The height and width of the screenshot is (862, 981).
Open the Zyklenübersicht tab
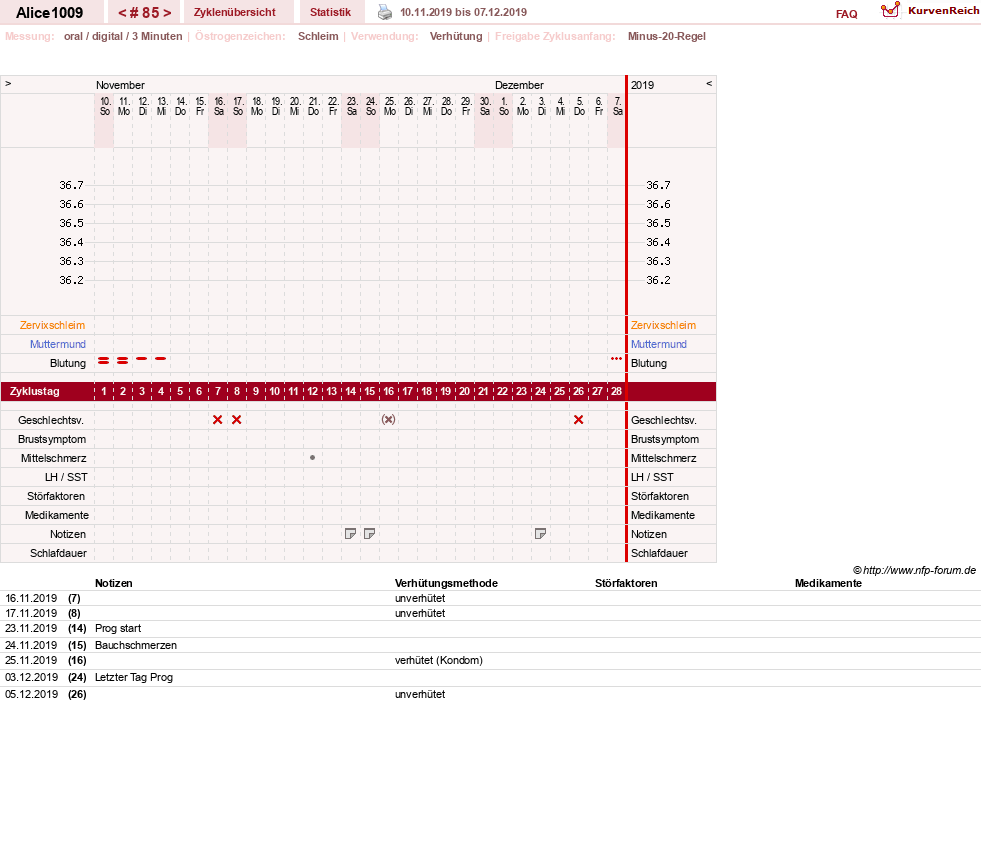(x=235, y=12)
